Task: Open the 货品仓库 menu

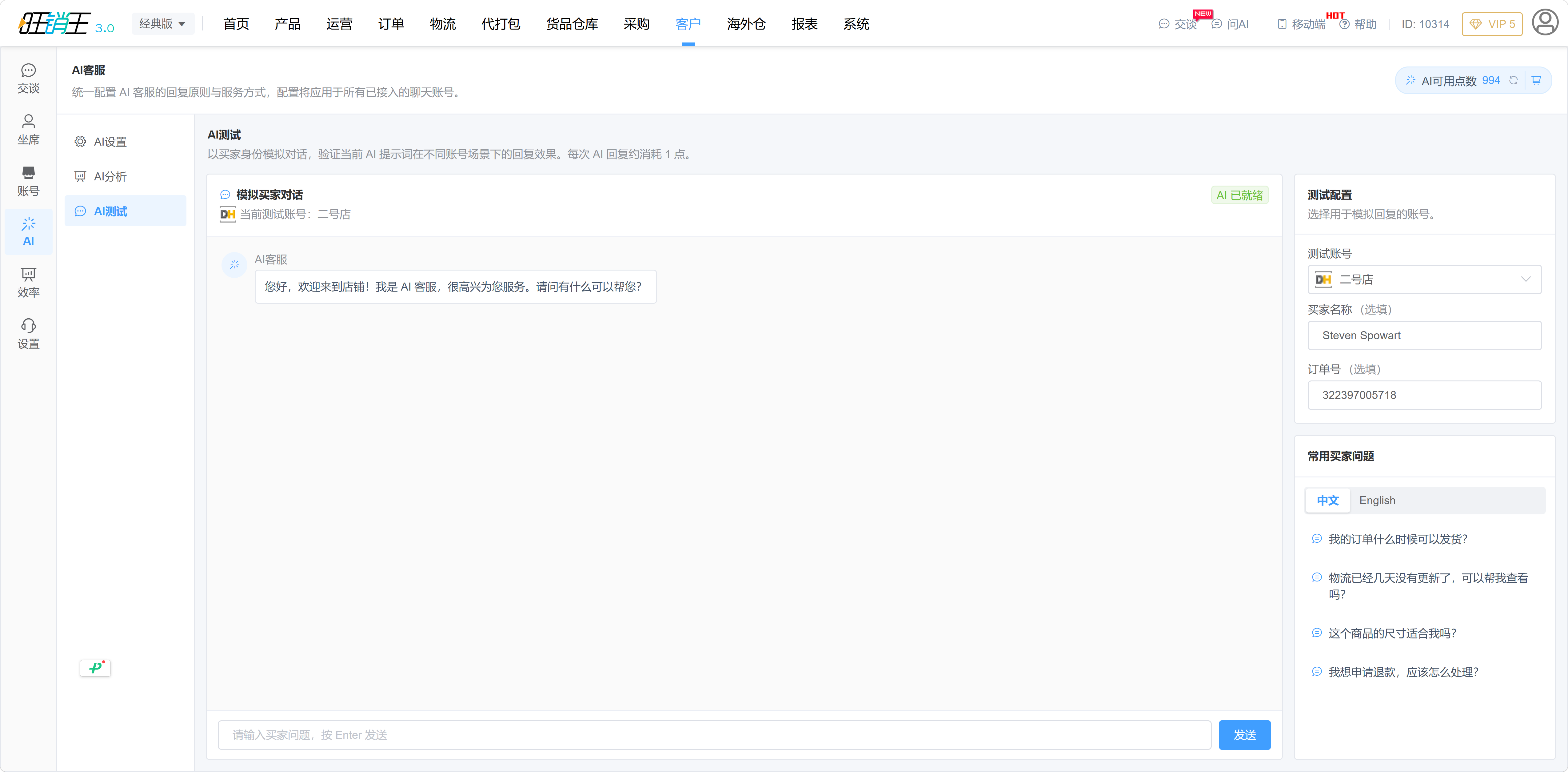Action: 572,24
